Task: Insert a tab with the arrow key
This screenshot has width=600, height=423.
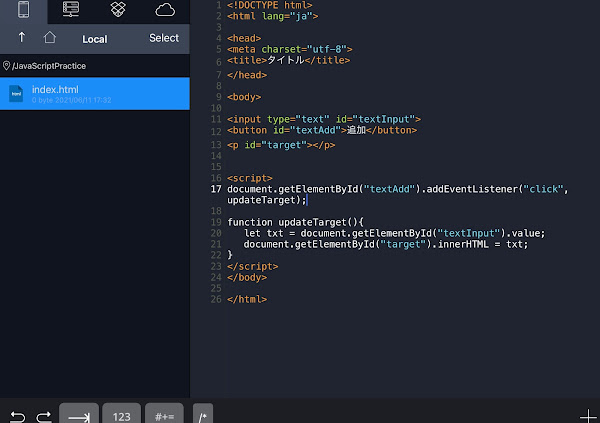Action: pyautogui.click(x=79, y=414)
